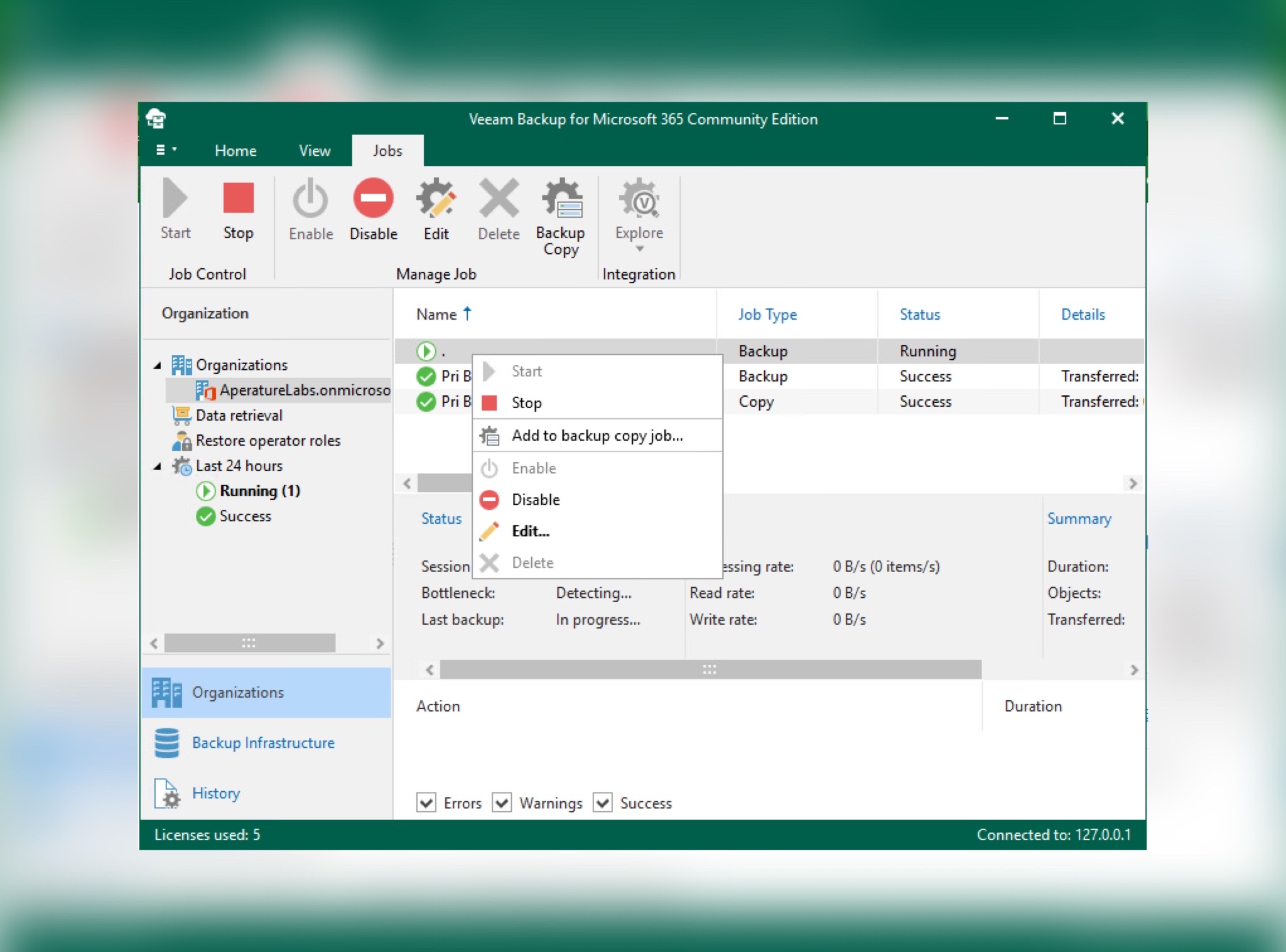Click Connected to: 127.0.0.1 status text
The width and height of the screenshot is (1286, 952).
click(x=1054, y=835)
